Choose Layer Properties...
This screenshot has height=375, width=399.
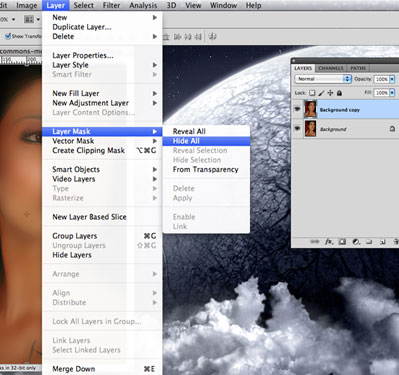[x=102, y=55]
